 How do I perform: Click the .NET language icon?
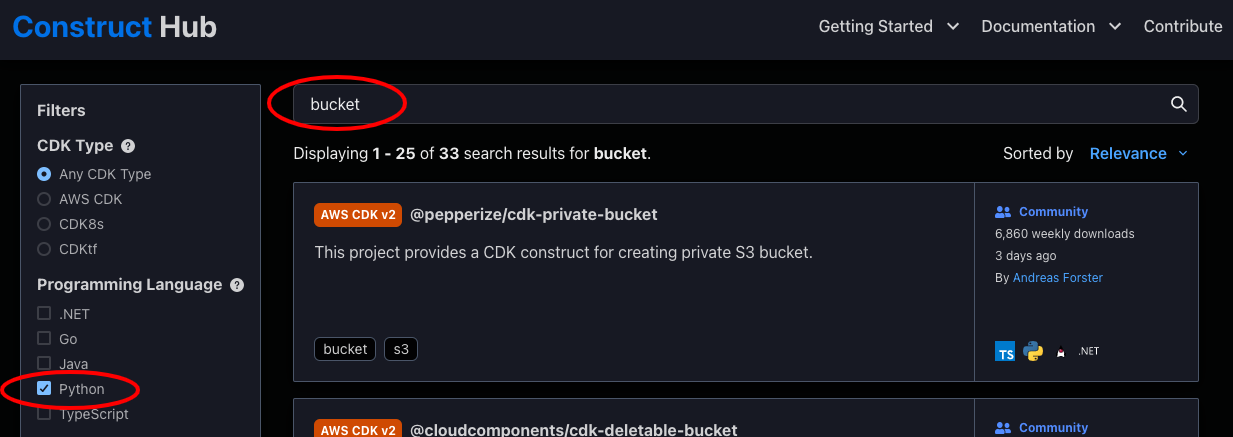coord(1089,352)
